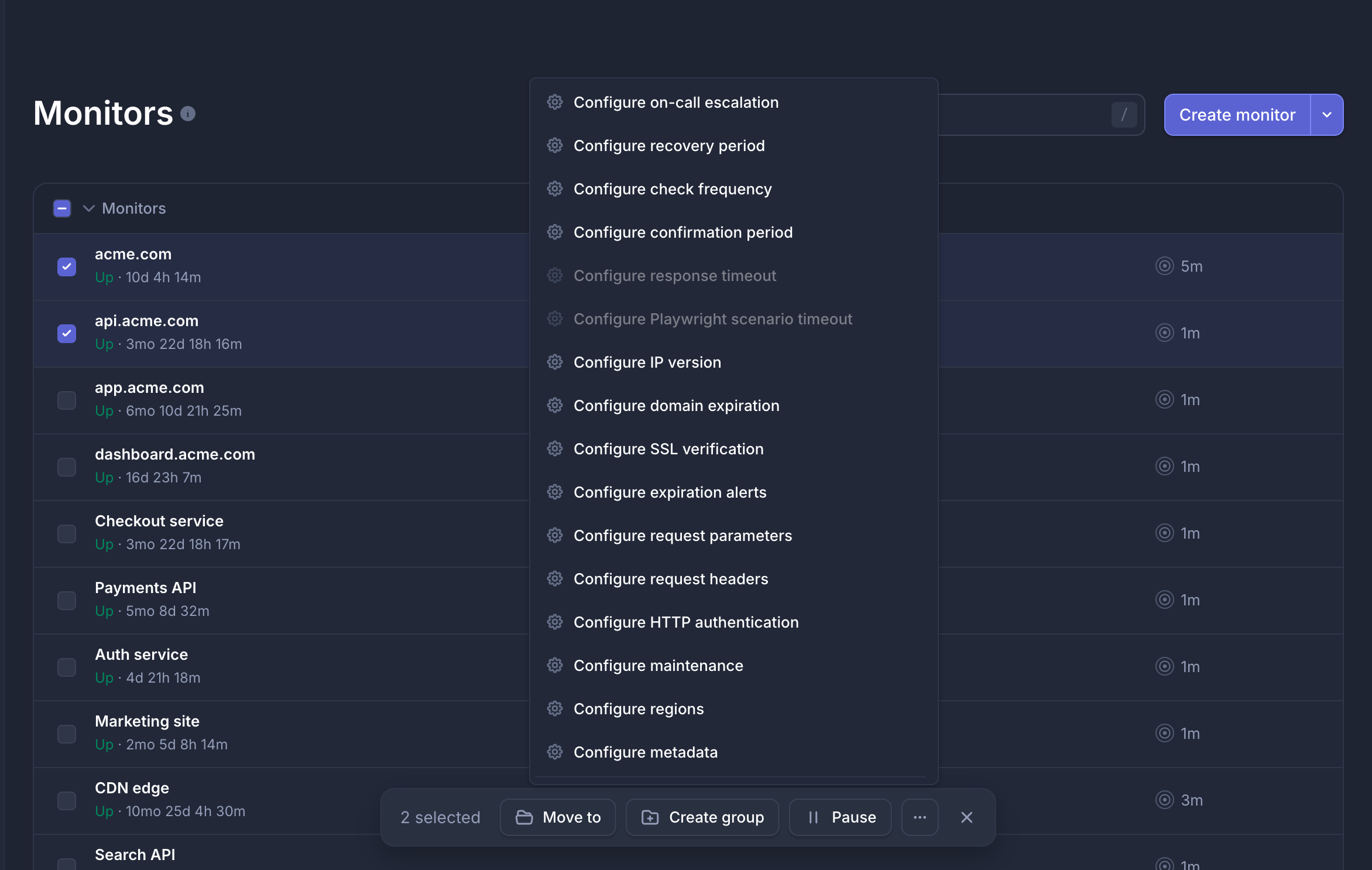Click the '2 selected' label
The image size is (1372, 870).
tap(440, 817)
